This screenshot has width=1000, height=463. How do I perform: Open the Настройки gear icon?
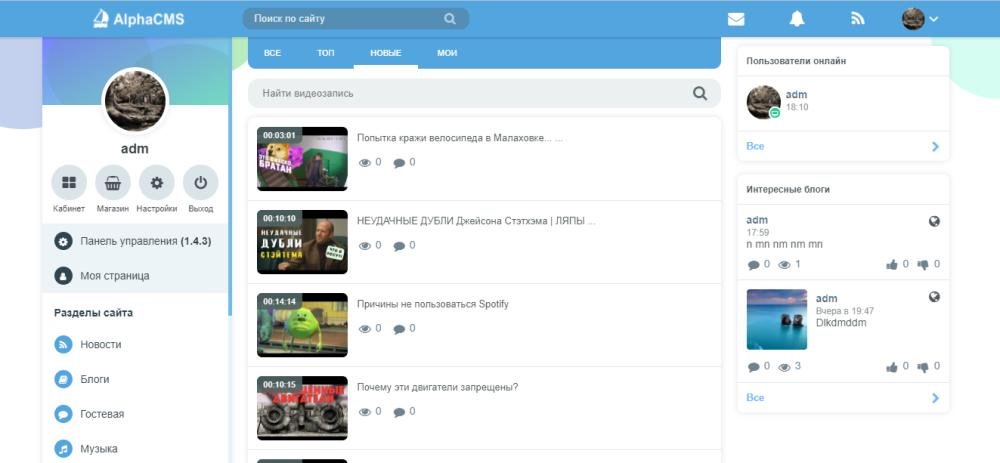point(157,183)
